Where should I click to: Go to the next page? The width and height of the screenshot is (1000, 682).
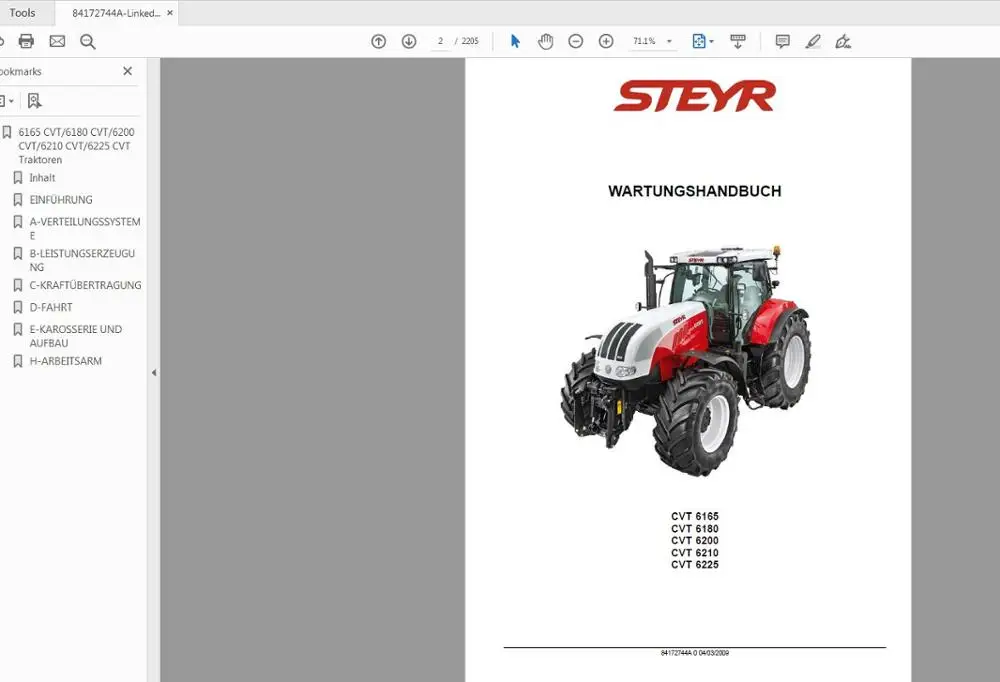pos(409,41)
